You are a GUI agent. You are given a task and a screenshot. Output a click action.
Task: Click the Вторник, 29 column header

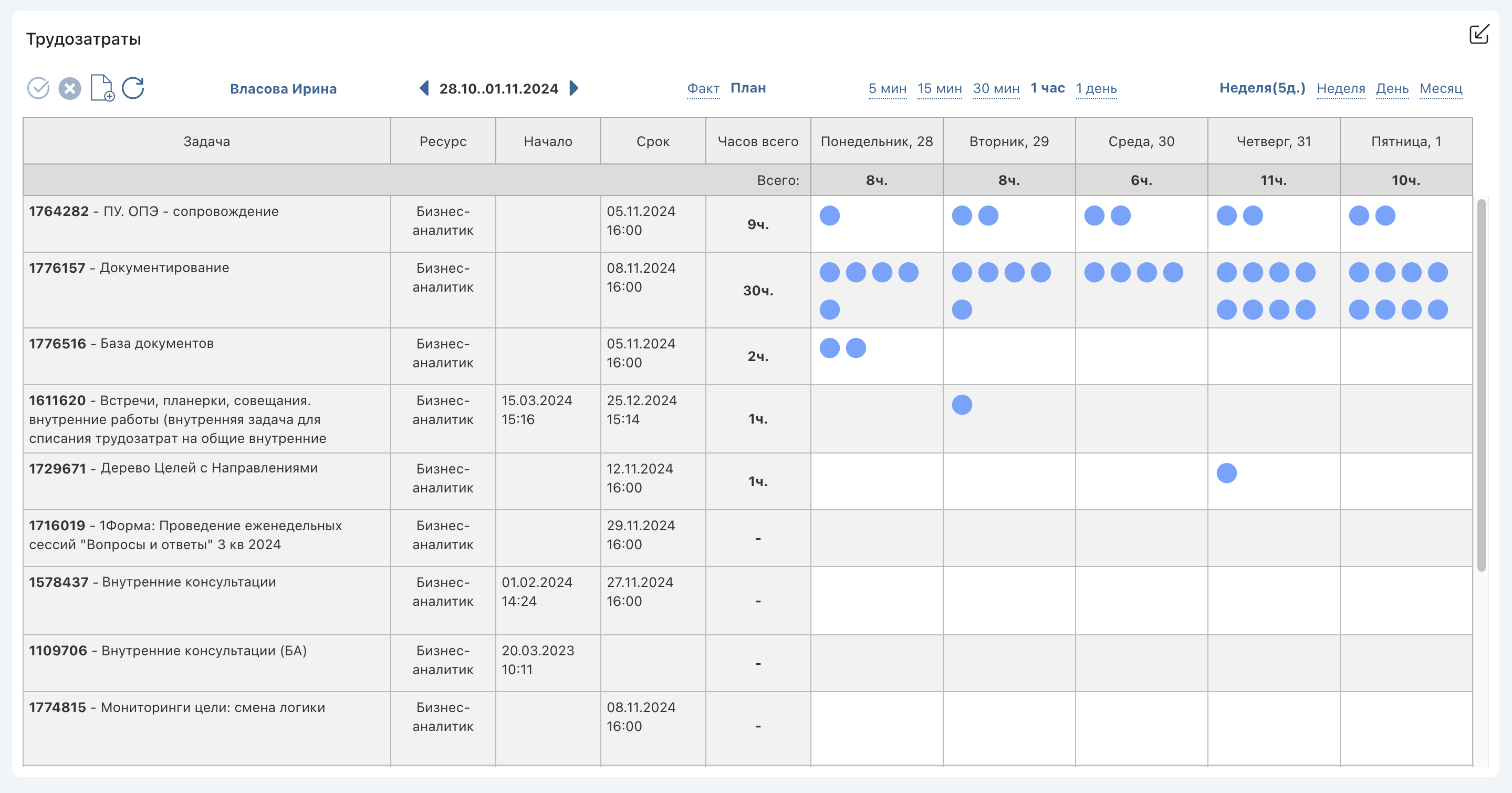1009,141
